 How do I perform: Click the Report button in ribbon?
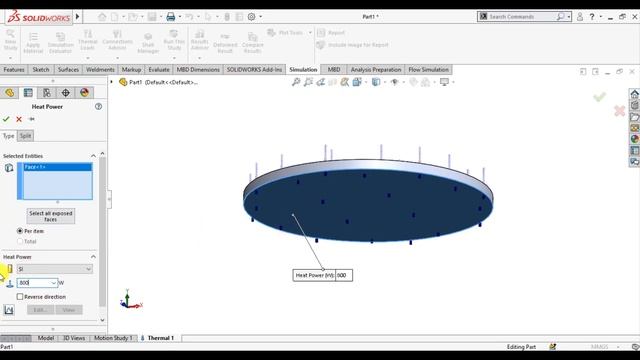(331, 33)
